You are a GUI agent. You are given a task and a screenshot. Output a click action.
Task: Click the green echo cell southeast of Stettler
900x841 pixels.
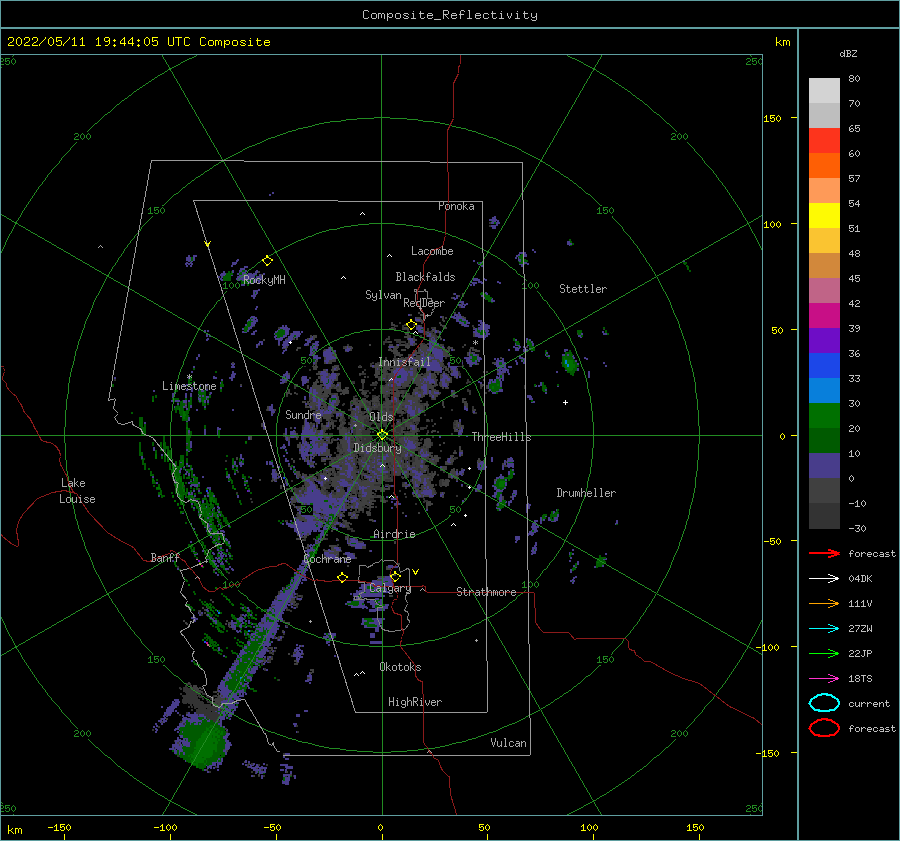pos(569,363)
